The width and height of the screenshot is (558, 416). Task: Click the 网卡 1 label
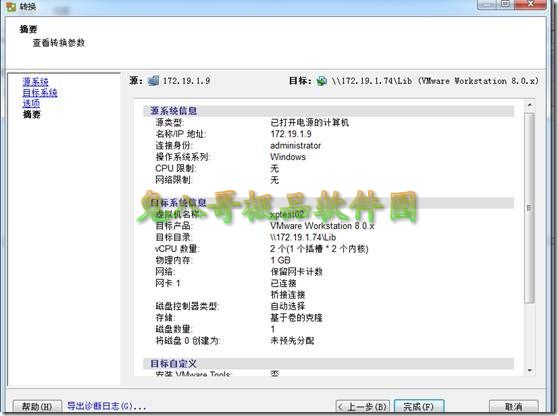[x=168, y=283]
